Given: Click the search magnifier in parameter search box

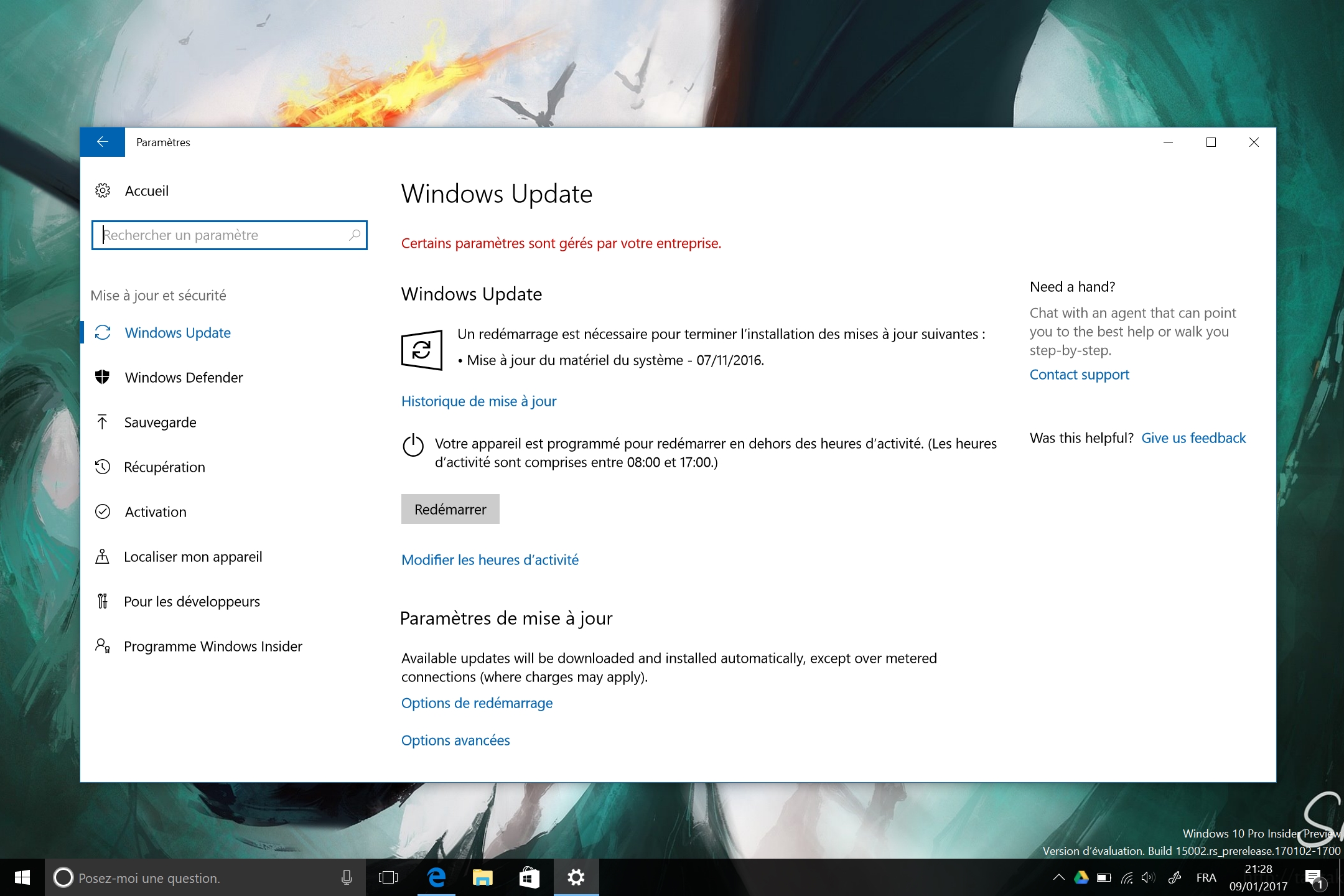Looking at the screenshot, I should (x=355, y=235).
